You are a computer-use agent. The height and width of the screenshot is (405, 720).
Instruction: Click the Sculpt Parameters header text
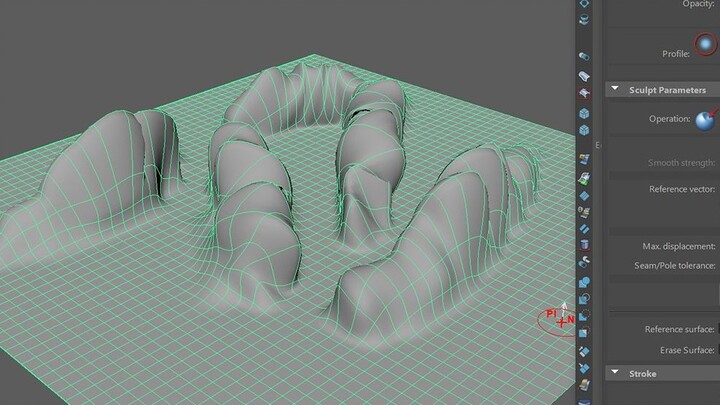coord(667,90)
